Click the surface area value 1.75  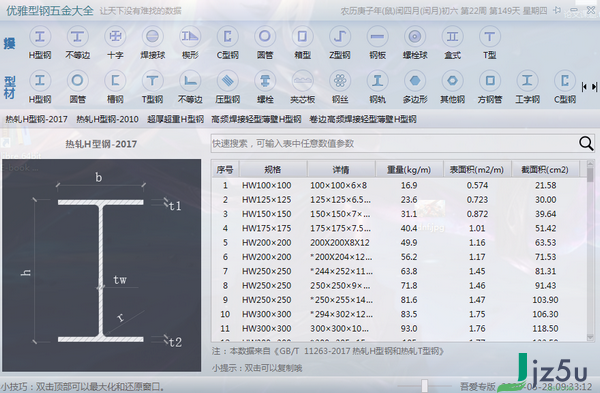477,314
